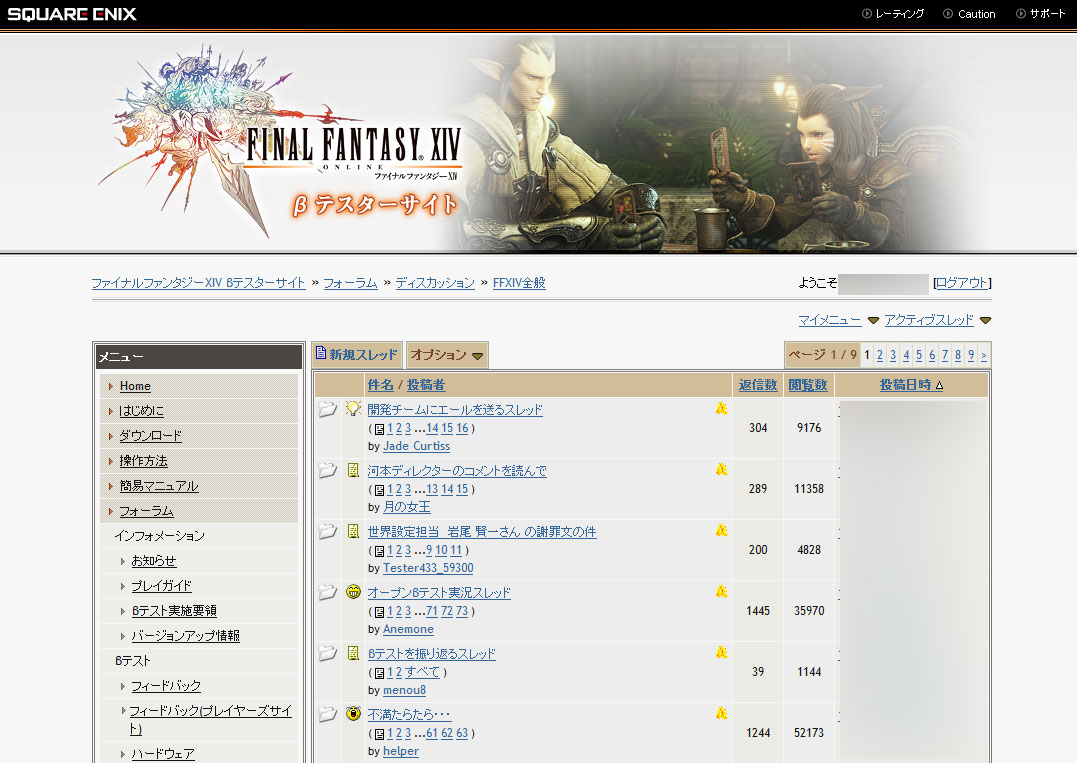The width and height of the screenshot is (1077, 763).
Task: Go to FFXIV全般 breadcrumb link
Action: 519,283
